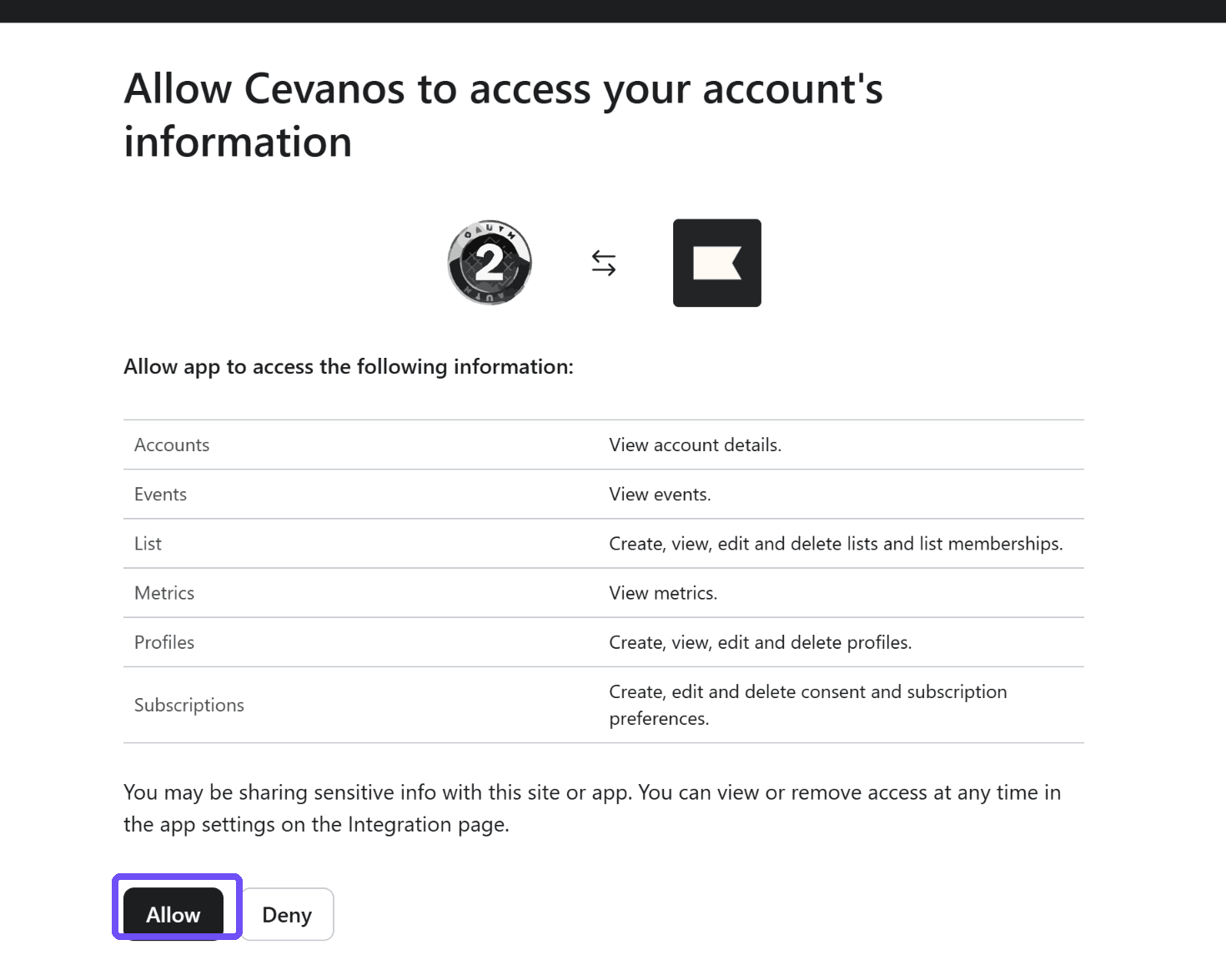Click the two-way exchange arrows icon
Image resolution: width=1226 pixels, height=980 pixels.
pos(604,264)
